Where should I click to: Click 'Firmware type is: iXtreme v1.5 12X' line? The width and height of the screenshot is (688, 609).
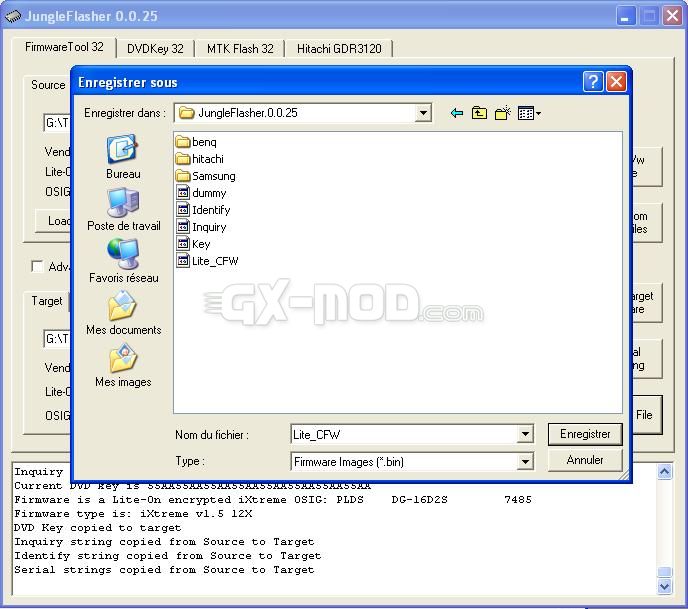point(133,513)
